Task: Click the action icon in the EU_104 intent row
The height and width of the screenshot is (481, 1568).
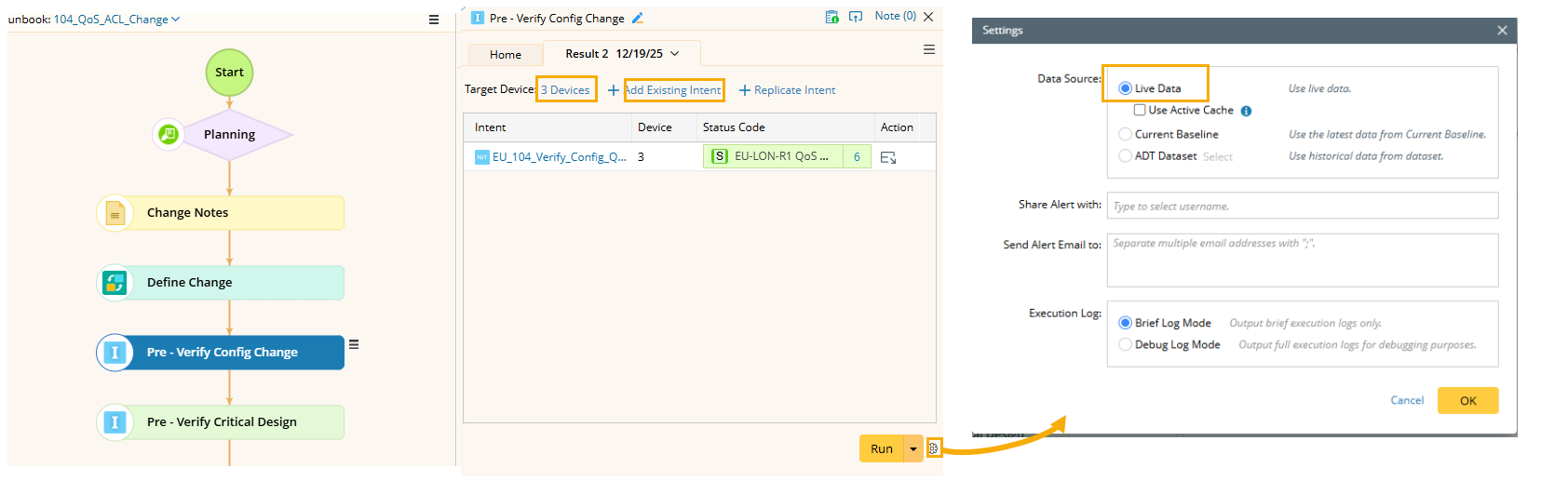Action: tap(888, 157)
